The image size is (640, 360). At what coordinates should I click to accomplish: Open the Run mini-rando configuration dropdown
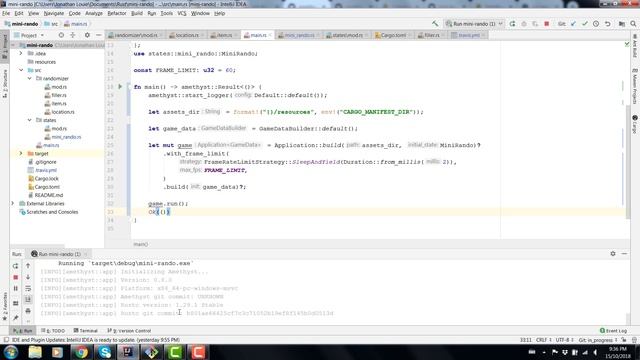coord(474,24)
